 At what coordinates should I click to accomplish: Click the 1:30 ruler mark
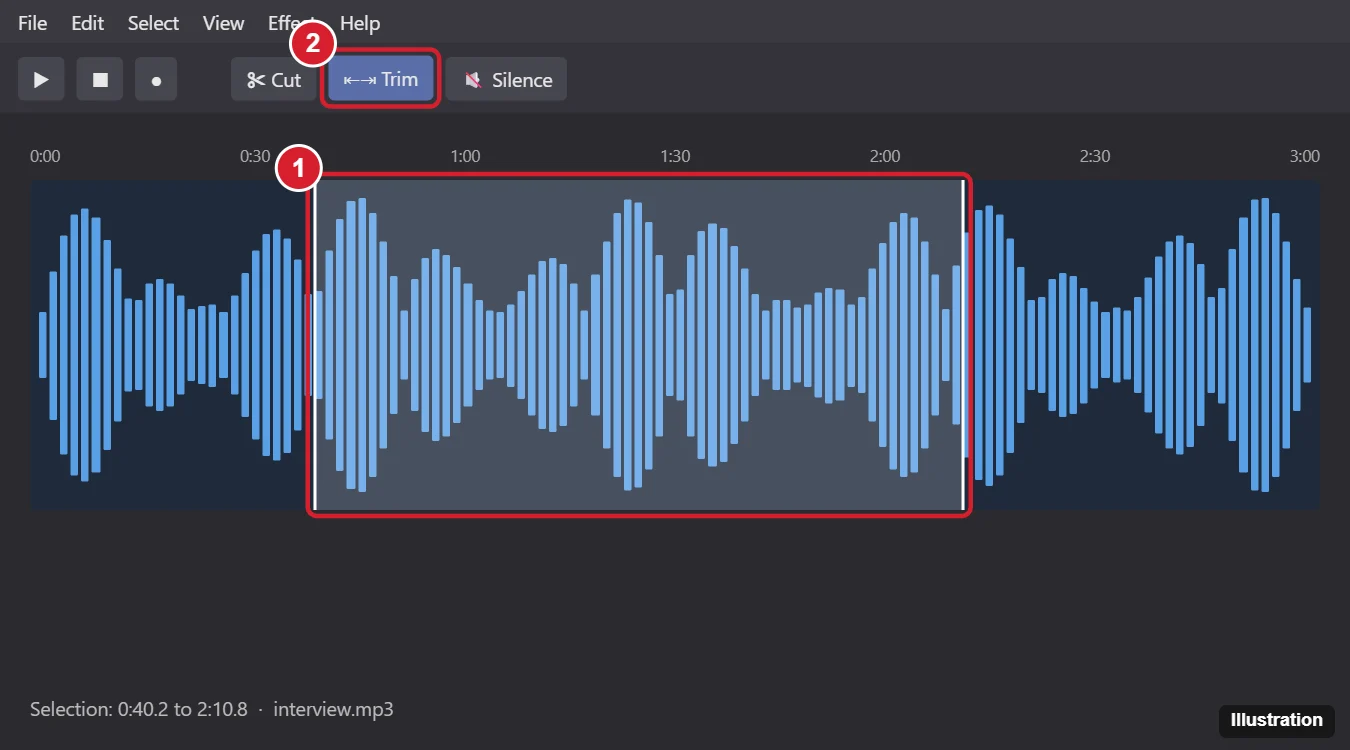(x=675, y=156)
